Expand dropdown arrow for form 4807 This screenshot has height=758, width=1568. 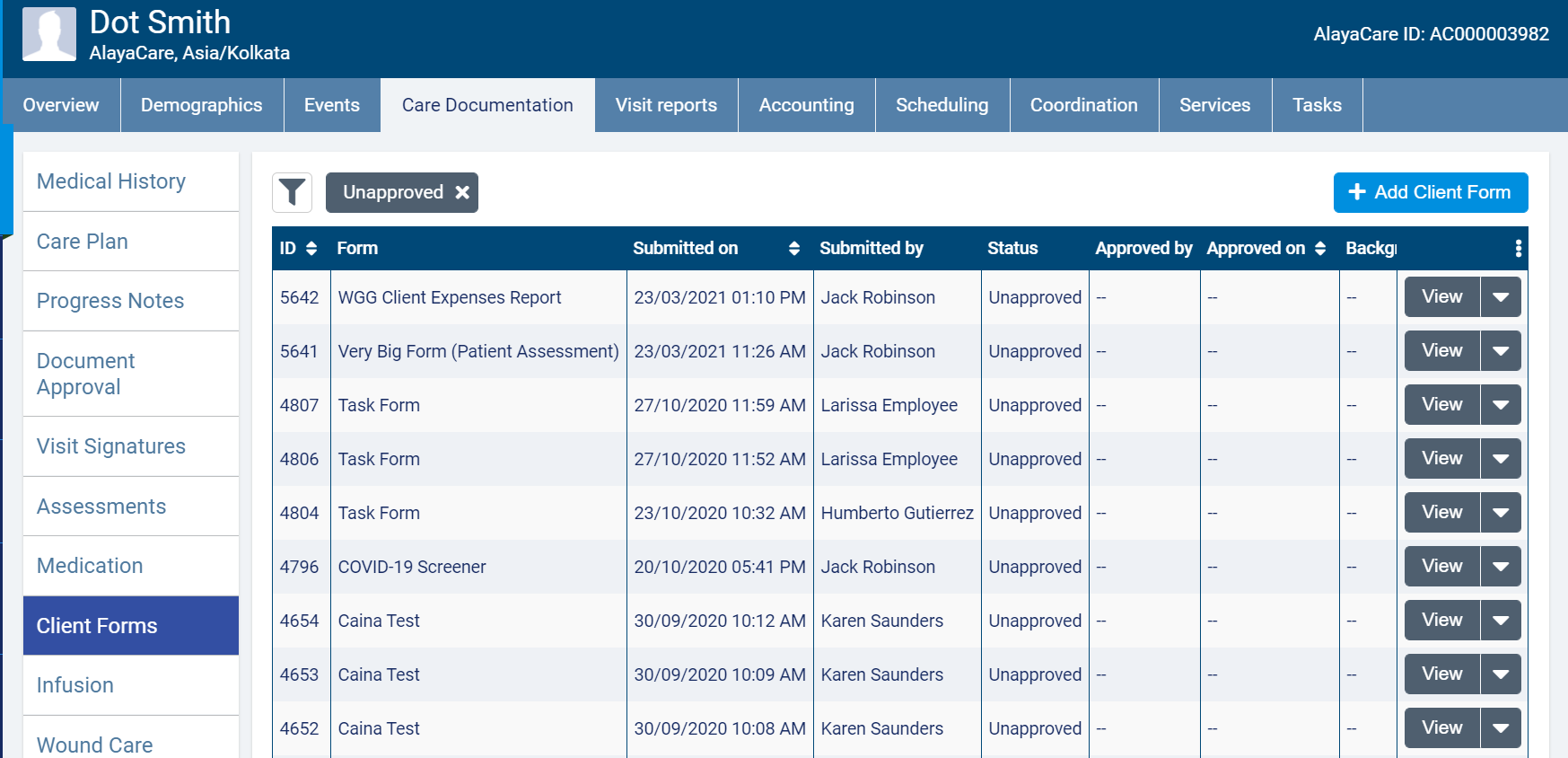pyautogui.click(x=1501, y=405)
